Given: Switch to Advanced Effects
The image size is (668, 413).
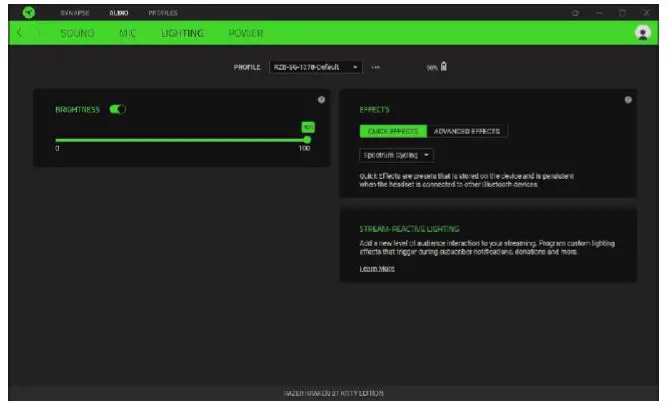Looking at the screenshot, I should pos(467,131).
